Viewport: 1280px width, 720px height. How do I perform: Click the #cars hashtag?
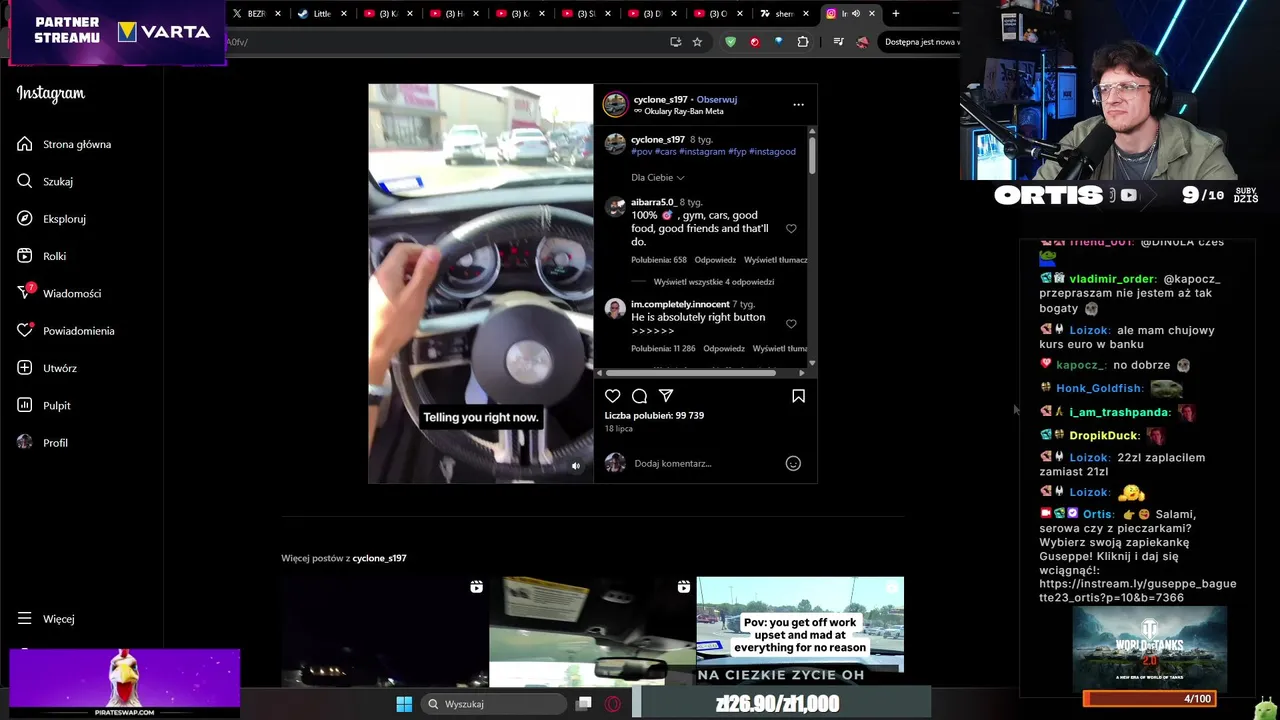(x=666, y=152)
